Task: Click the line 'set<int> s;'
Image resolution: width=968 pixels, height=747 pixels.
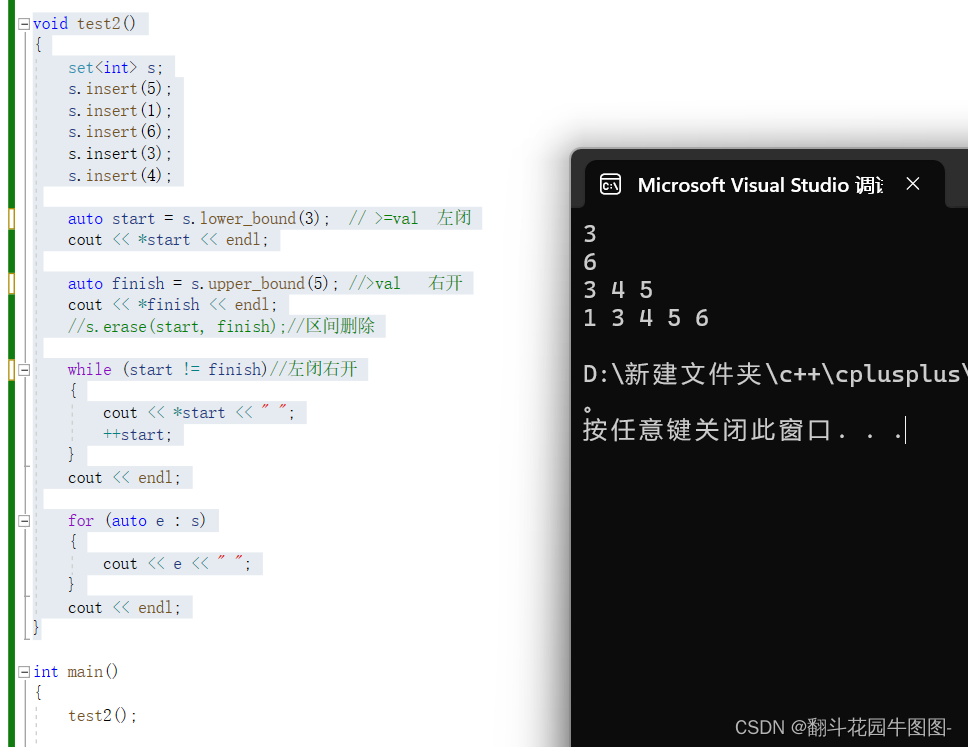Action: pyautogui.click(x=115, y=67)
